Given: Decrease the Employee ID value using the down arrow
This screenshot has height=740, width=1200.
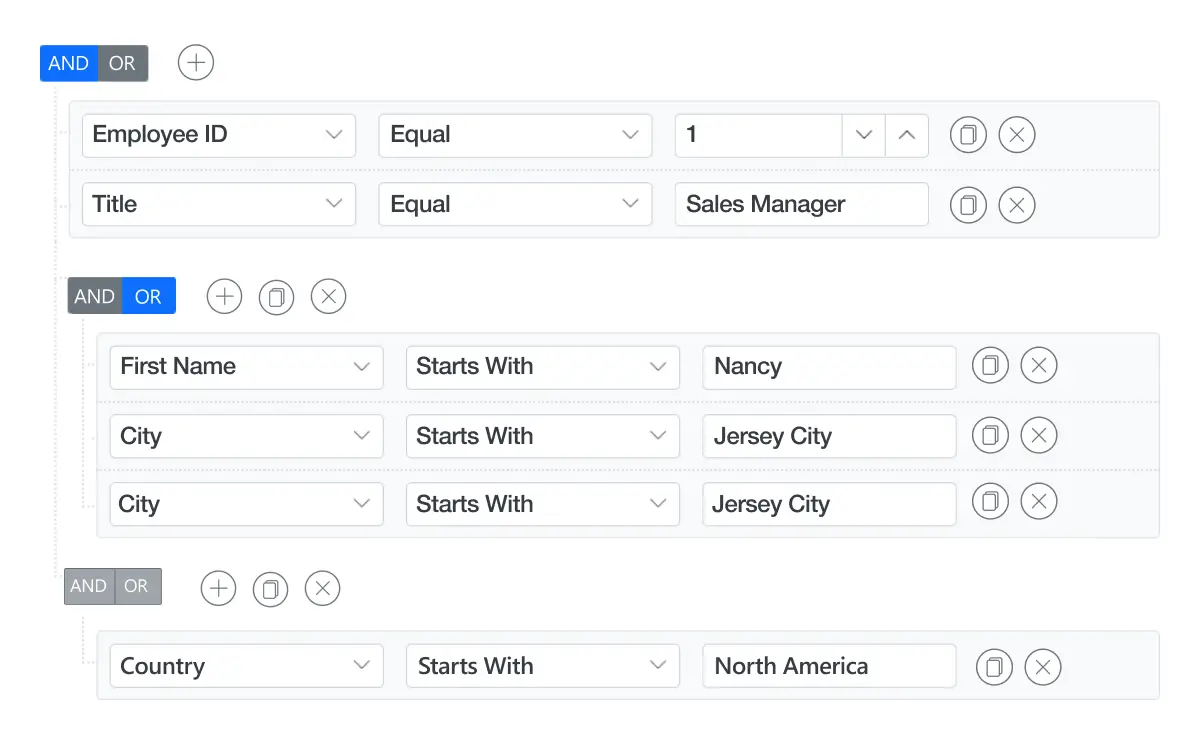Looking at the screenshot, I should (x=863, y=135).
